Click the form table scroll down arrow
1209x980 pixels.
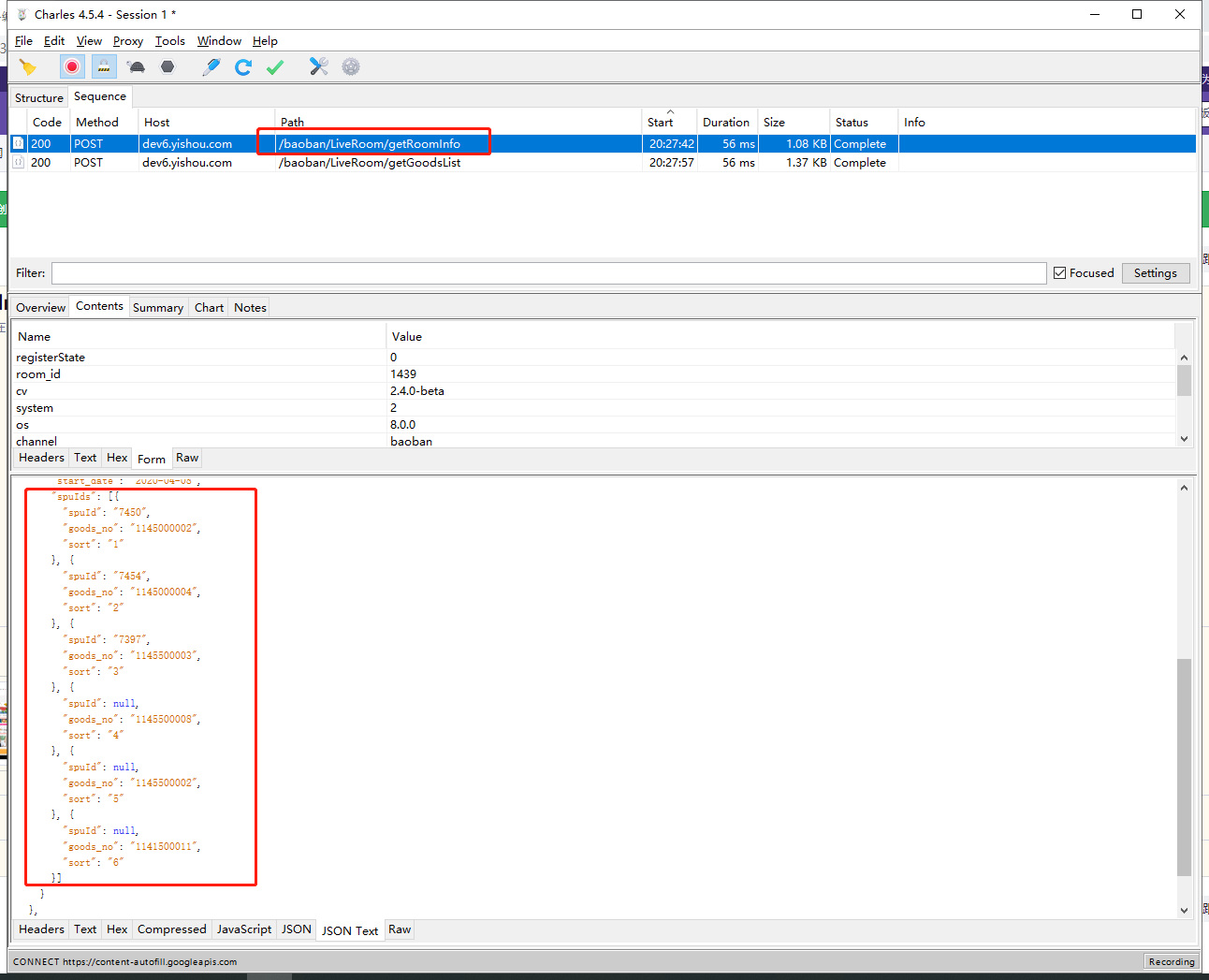pyautogui.click(x=1184, y=439)
